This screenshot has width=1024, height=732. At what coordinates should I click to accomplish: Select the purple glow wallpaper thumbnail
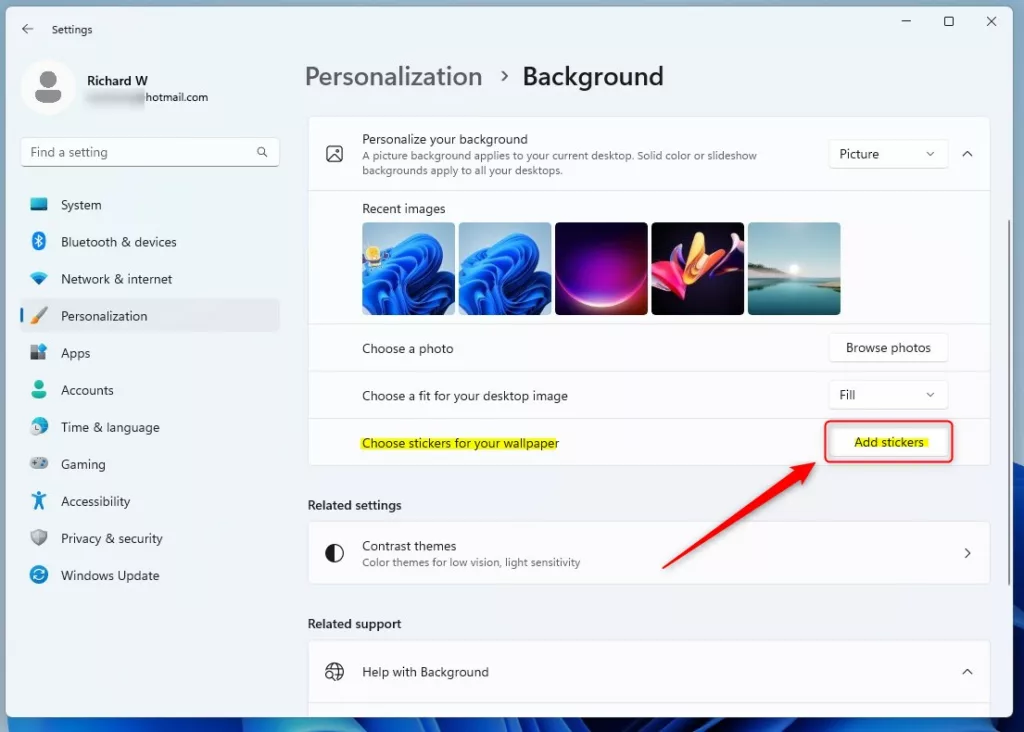tap(601, 268)
